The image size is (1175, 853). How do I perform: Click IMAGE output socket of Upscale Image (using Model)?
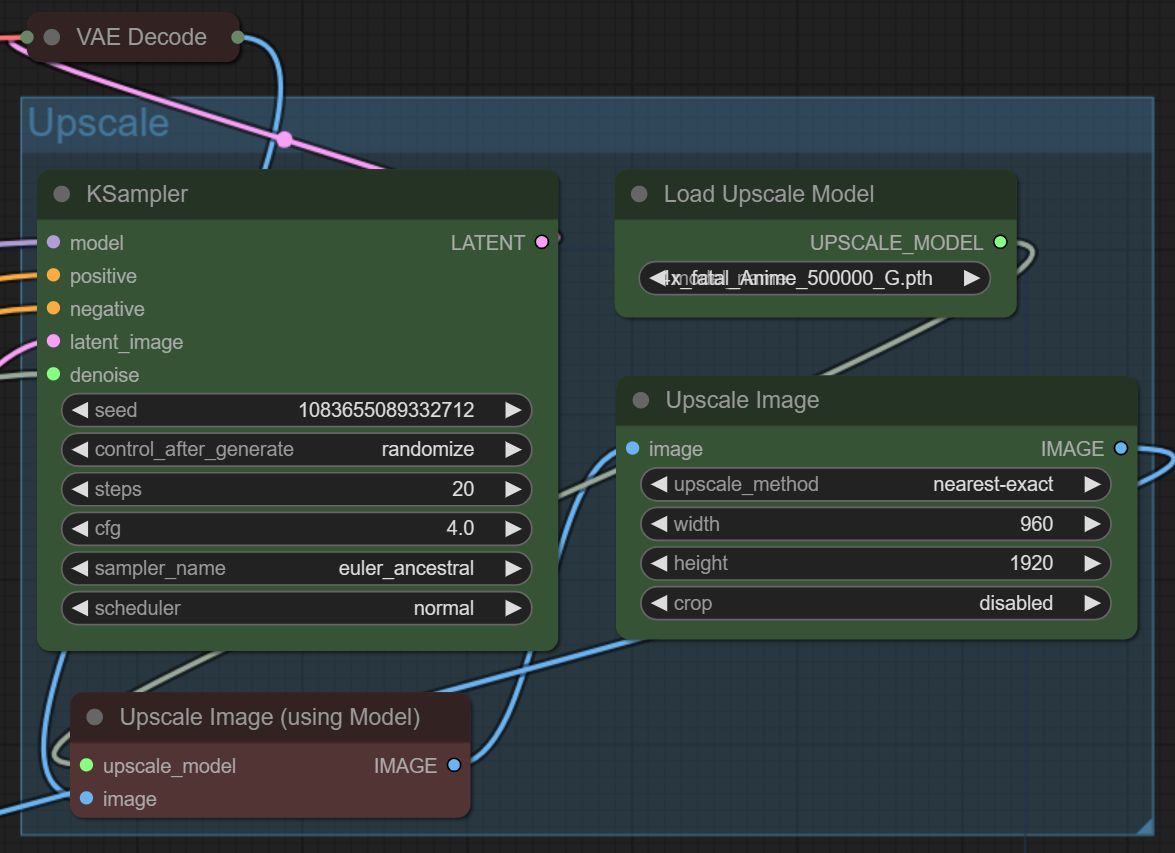454,765
